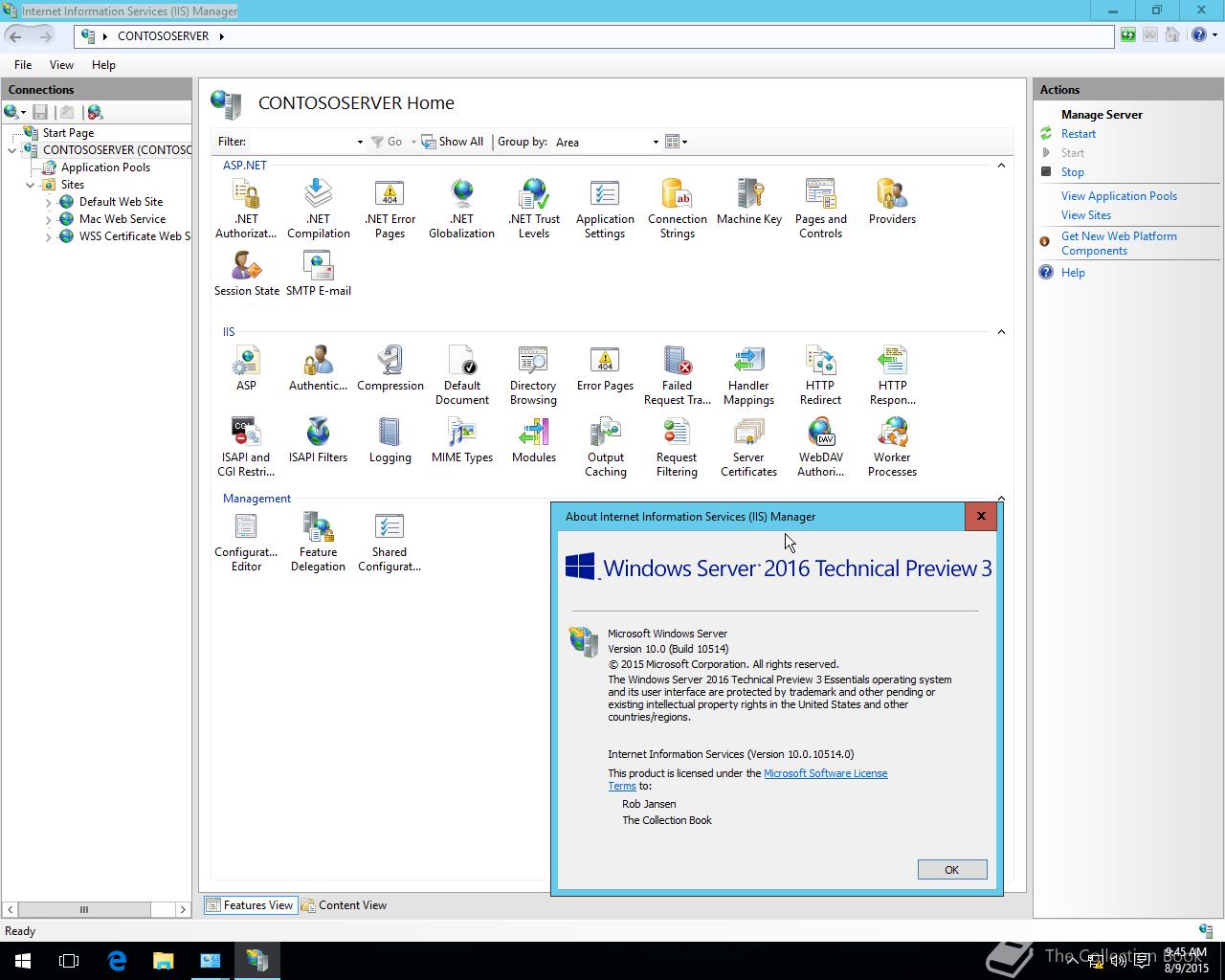The image size is (1225, 980).
Task: Expand WSS Certificate Web Service node
Action: [x=49, y=236]
